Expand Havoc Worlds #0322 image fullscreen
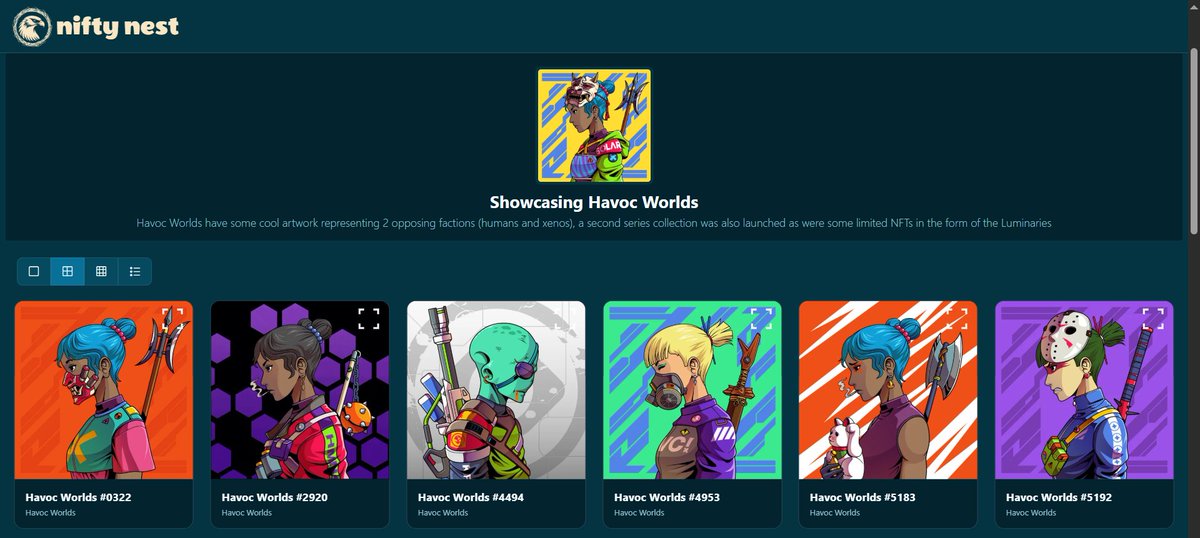 pyautogui.click(x=173, y=319)
